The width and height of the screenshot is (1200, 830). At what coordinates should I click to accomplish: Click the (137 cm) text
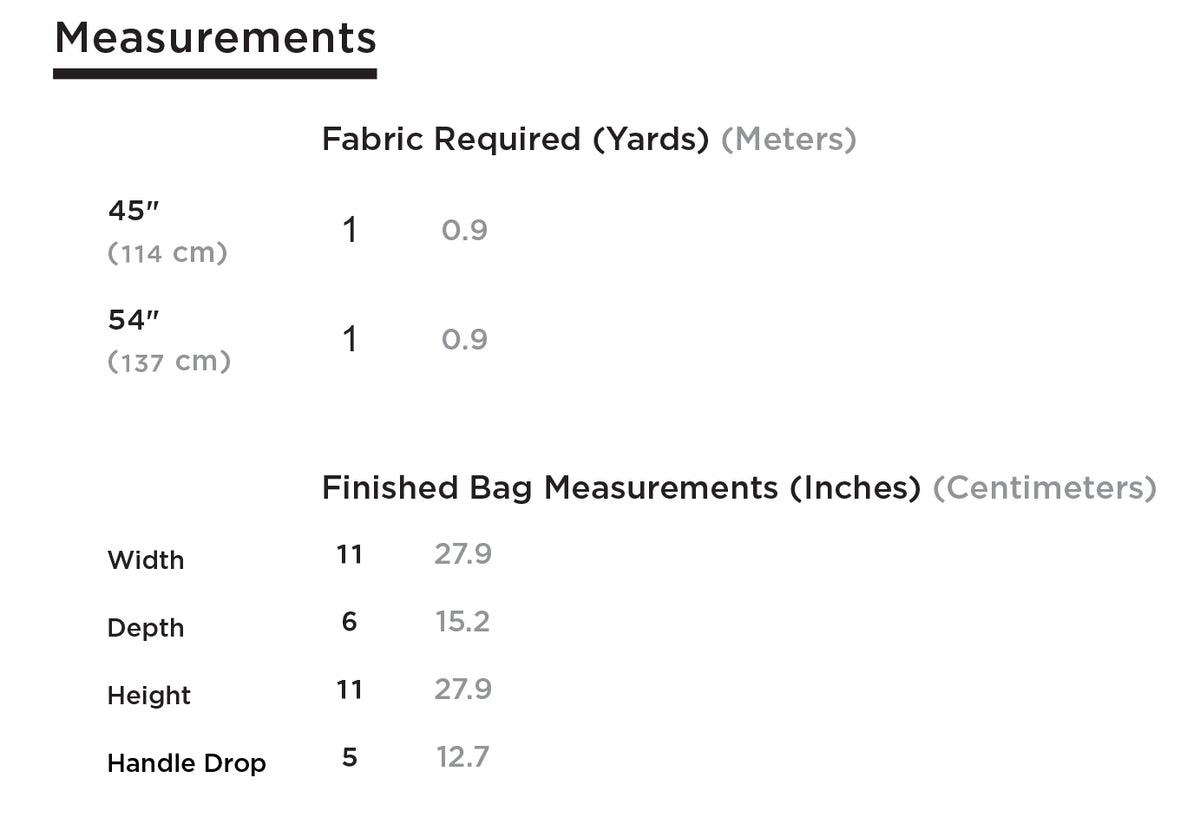(x=168, y=361)
